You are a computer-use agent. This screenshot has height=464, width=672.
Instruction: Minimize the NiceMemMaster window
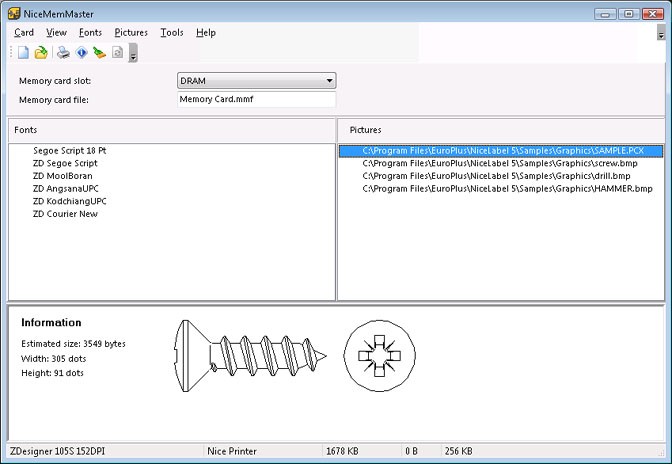click(x=606, y=14)
